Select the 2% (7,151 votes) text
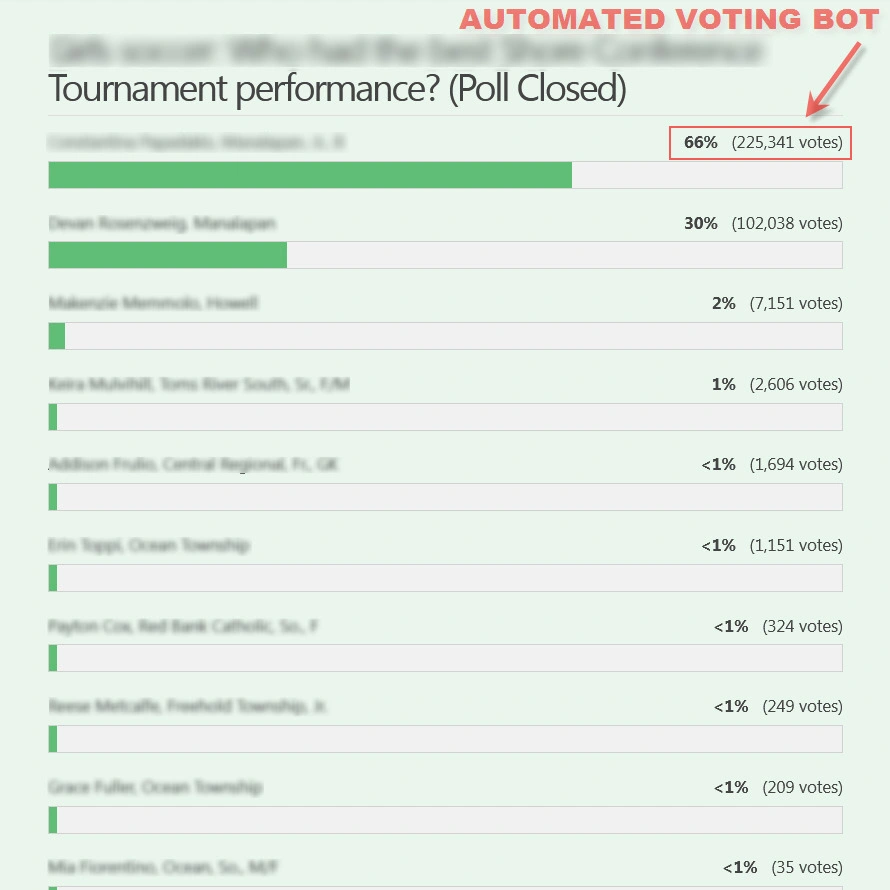Viewport: 890px width, 890px height. tap(775, 303)
